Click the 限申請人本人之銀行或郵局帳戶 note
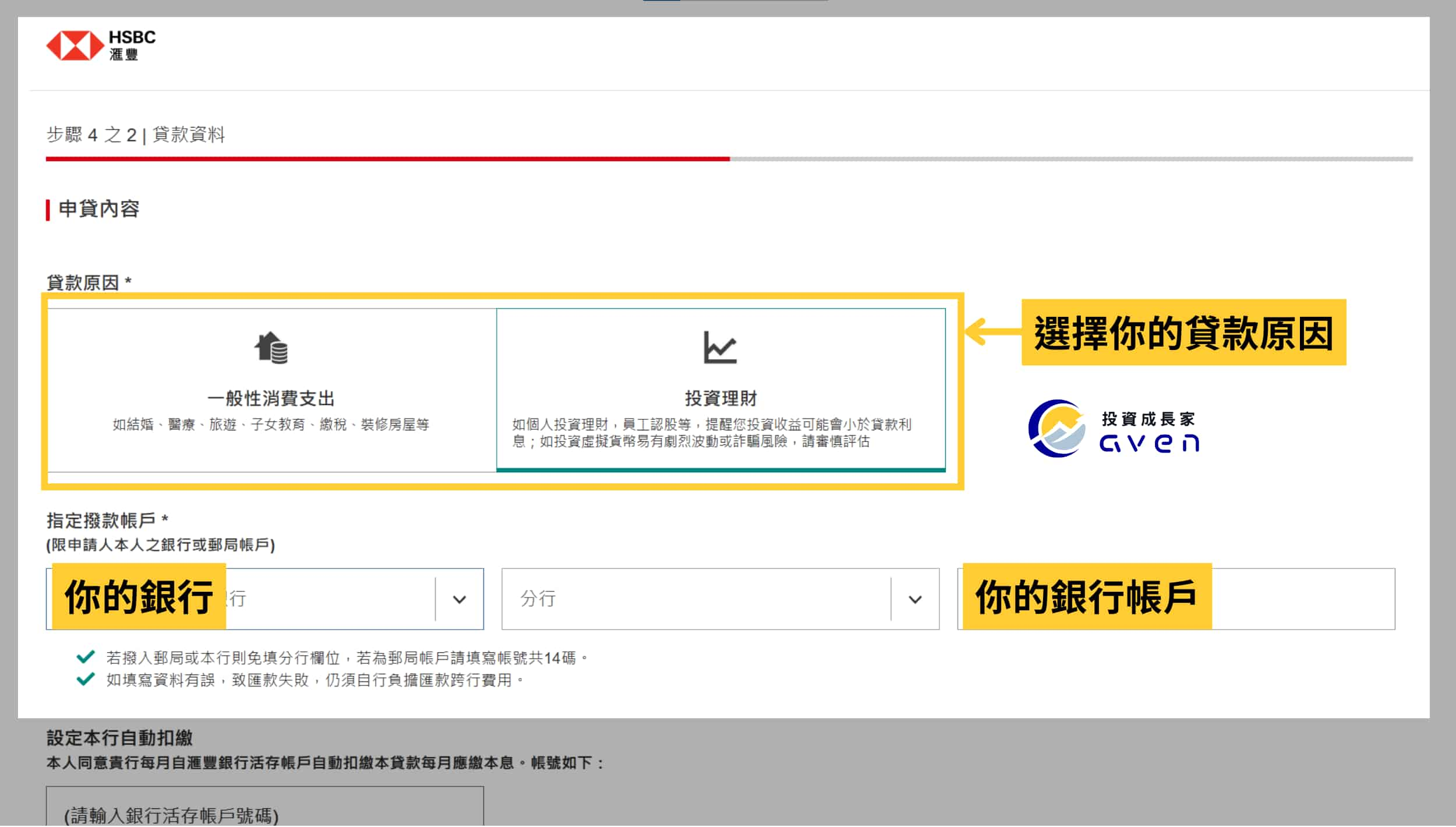 [161, 545]
